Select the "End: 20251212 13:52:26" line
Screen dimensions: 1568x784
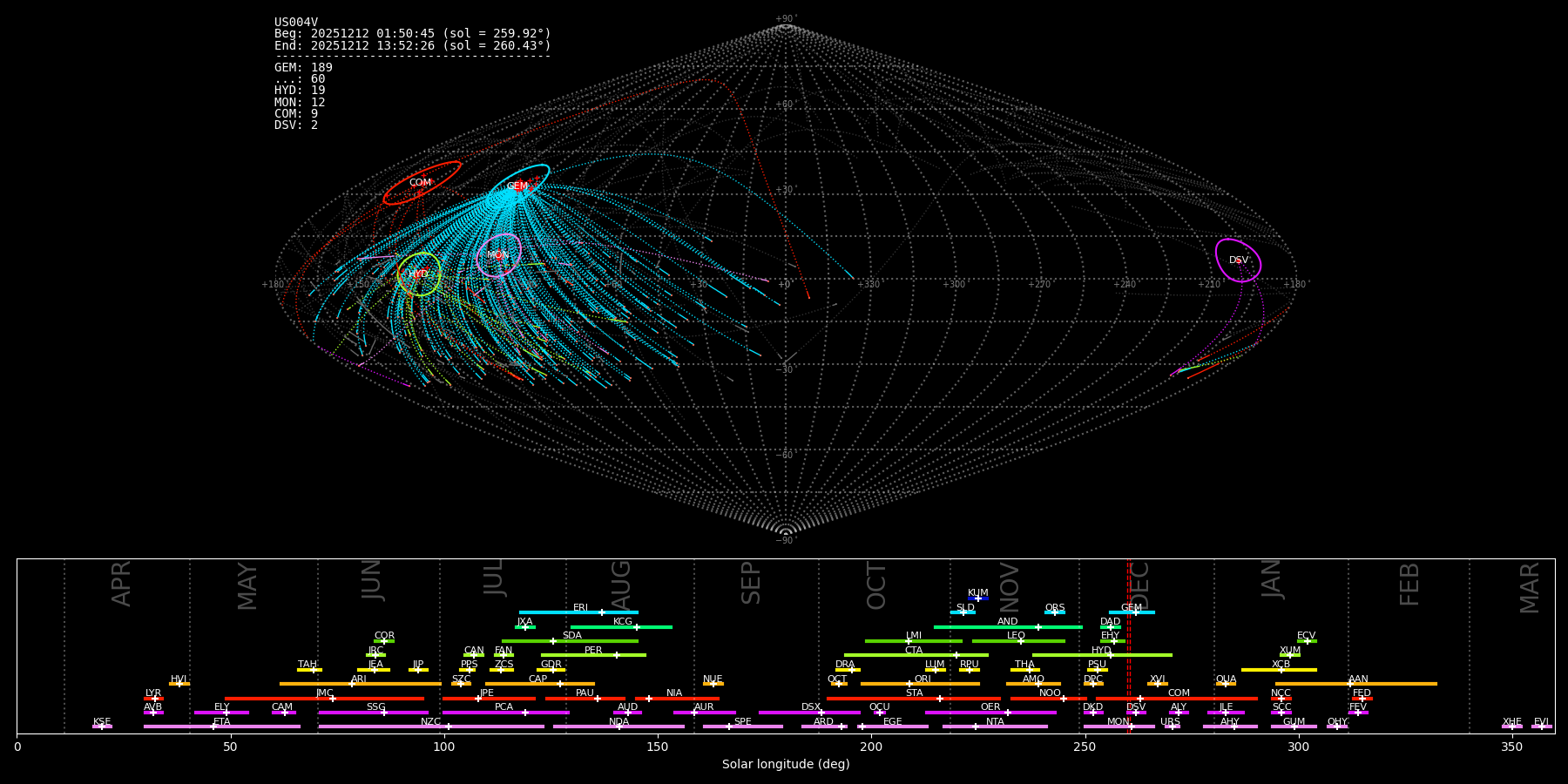(413, 45)
